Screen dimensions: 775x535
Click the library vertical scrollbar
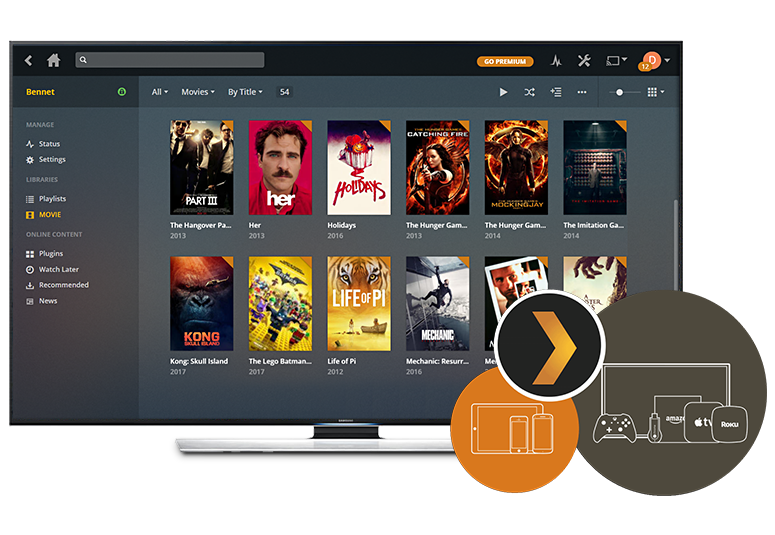(675, 245)
